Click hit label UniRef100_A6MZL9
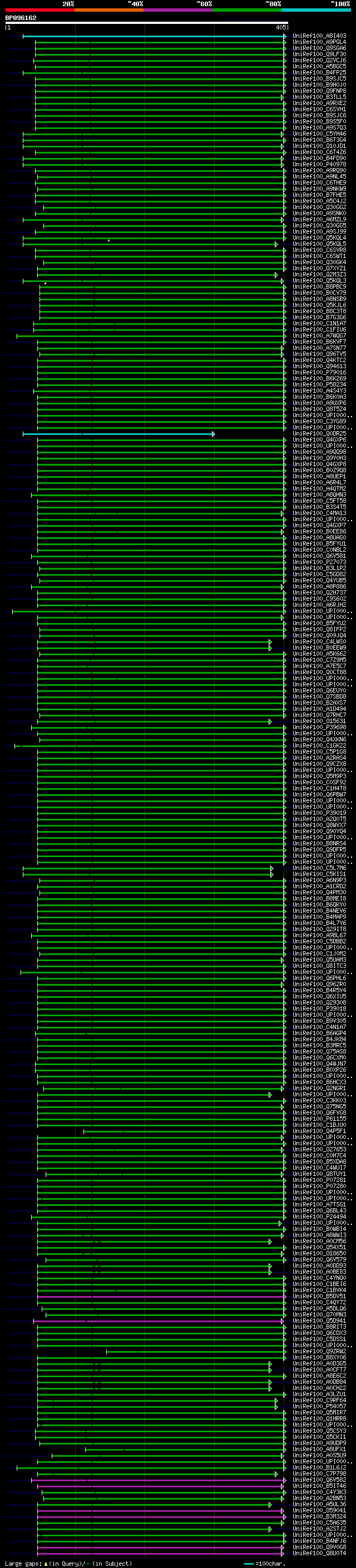The width and height of the screenshot is (356, 1568). (319, 220)
